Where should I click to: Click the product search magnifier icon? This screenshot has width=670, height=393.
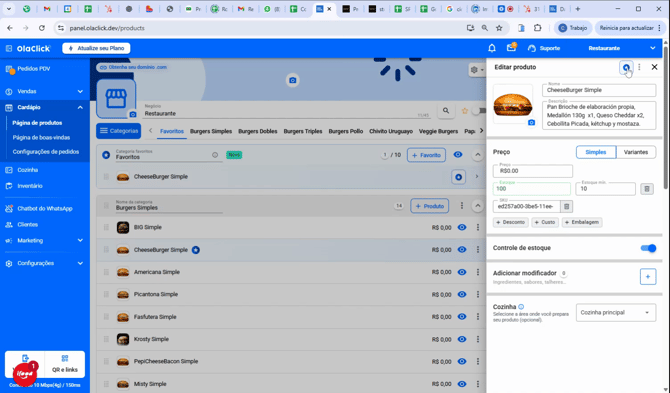446,111
